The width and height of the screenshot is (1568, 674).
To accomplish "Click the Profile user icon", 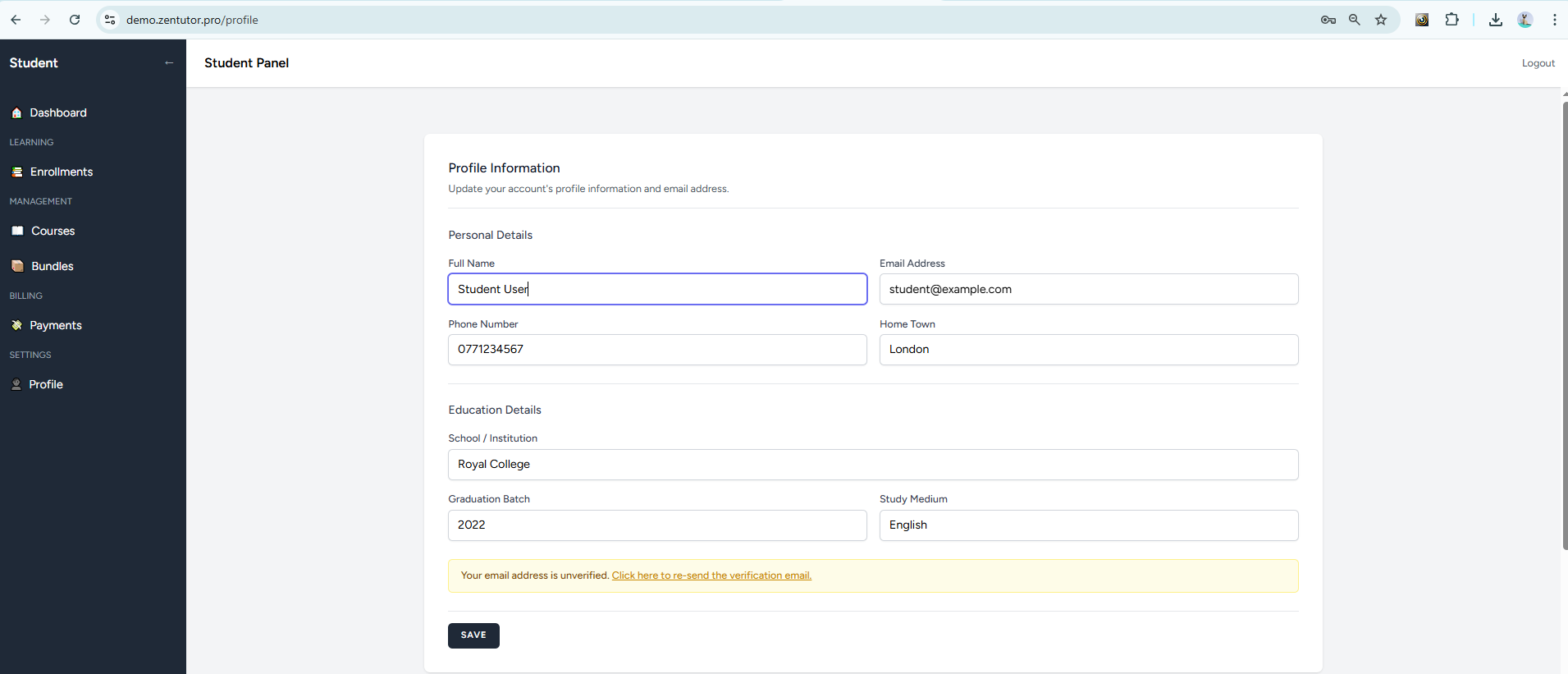I will 16,384.
